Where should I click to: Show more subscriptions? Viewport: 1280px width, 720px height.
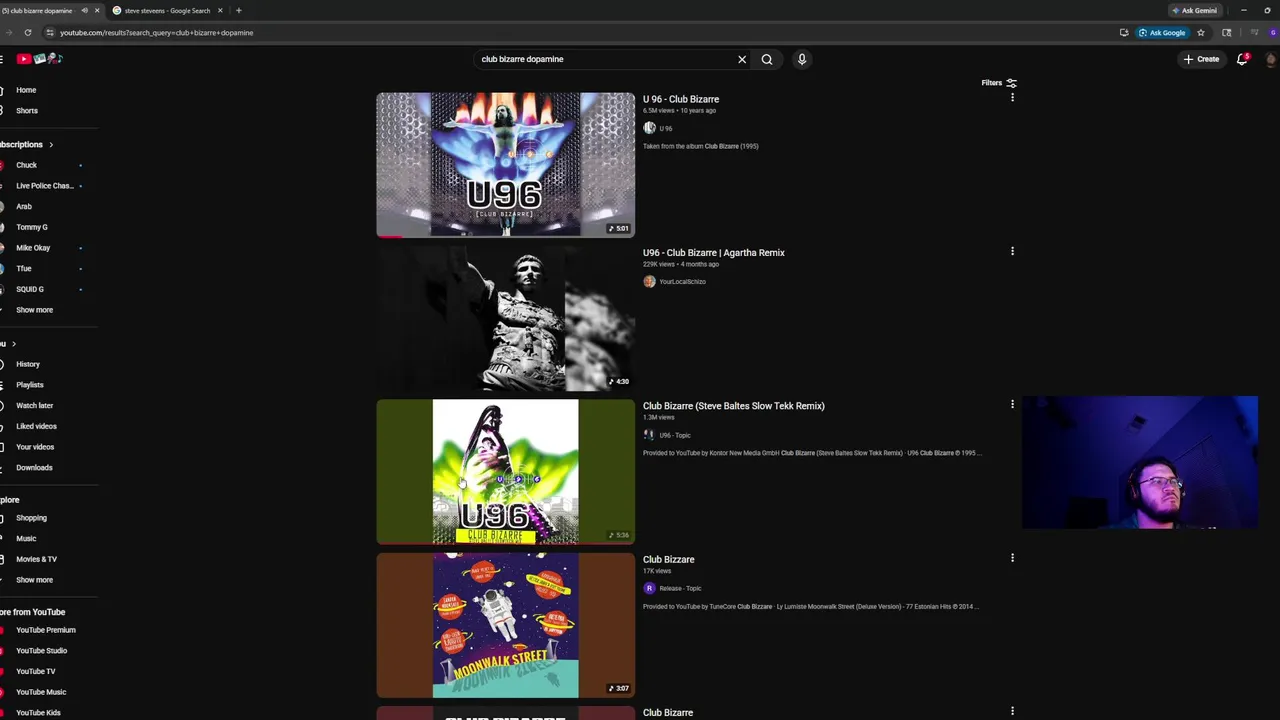click(x=34, y=310)
